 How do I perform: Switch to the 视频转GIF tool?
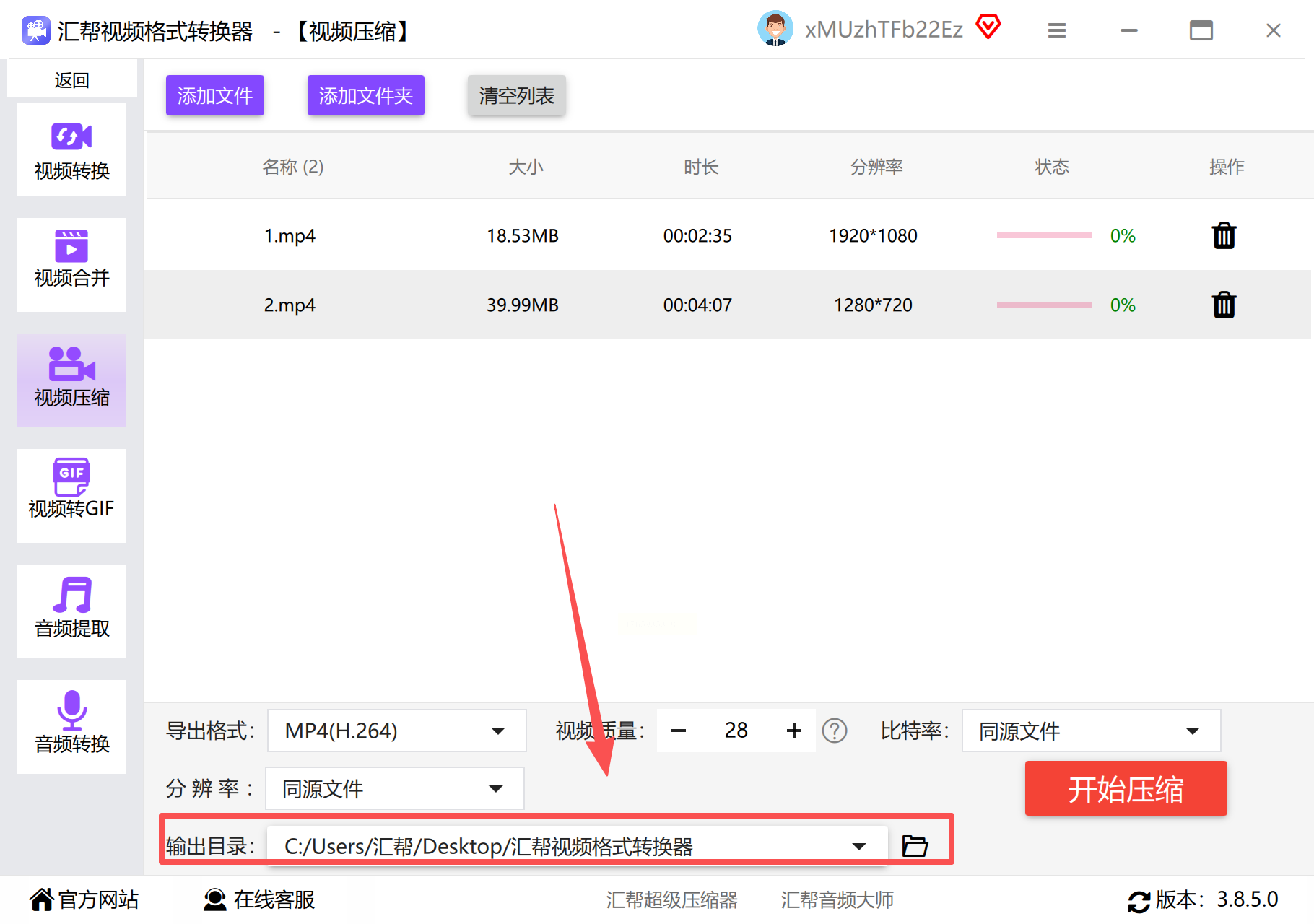tap(71, 496)
